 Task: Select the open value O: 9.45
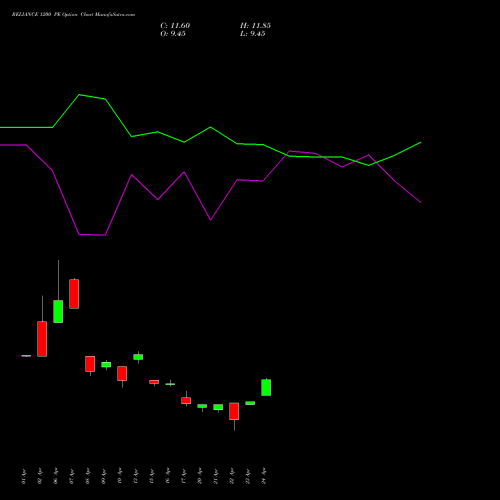[x=173, y=34]
